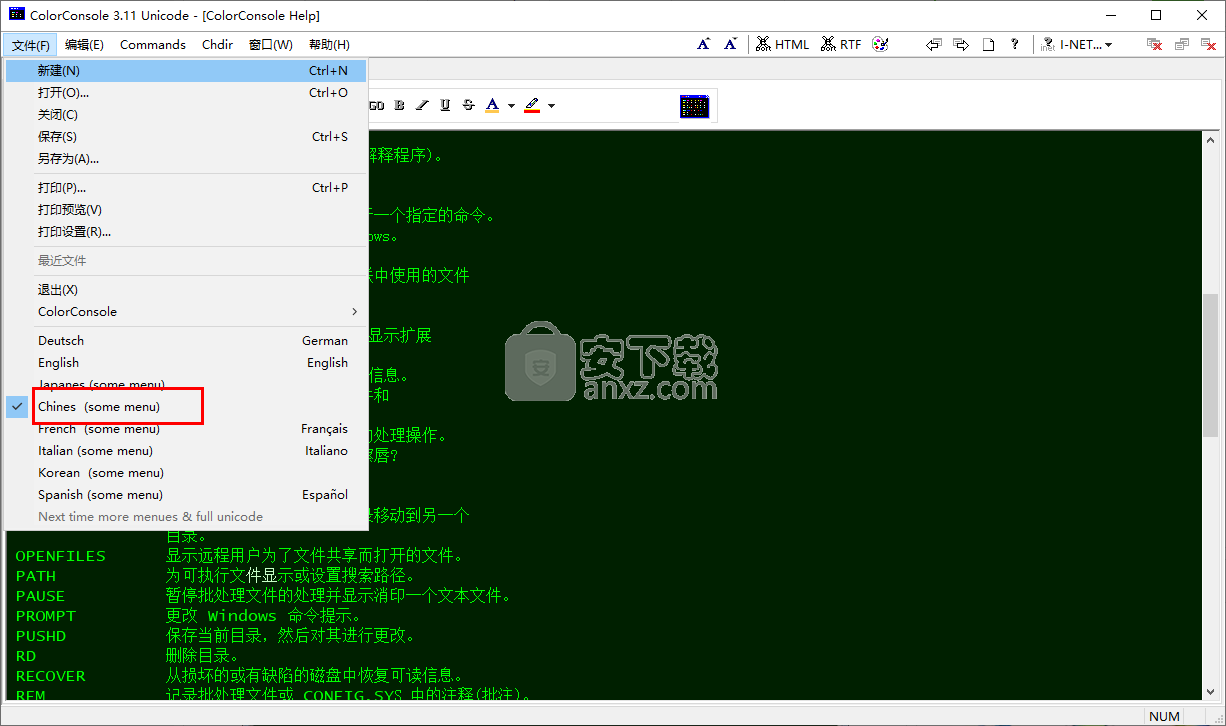This screenshot has height=726, width=1226.
Task: Switch language to Spanish
Action: coord(187,495)
